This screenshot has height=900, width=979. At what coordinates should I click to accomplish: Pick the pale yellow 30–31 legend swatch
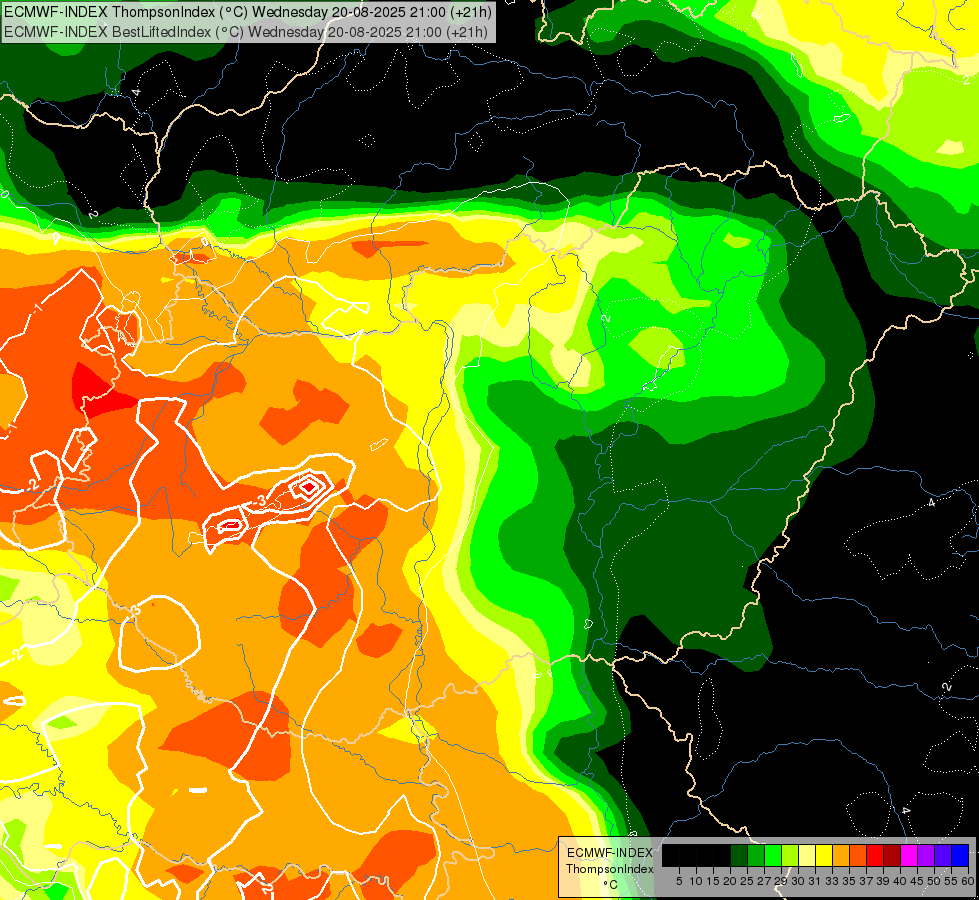coord(807,856)
